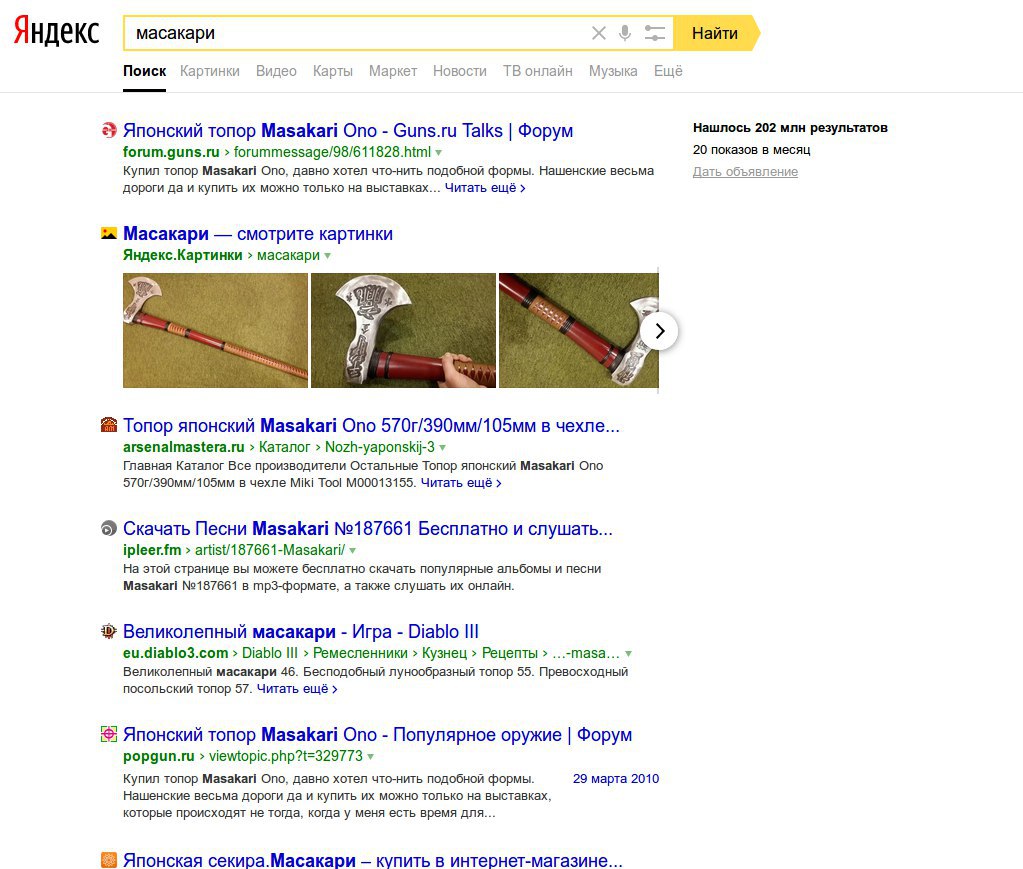Open dropdown arrow after Nozh-yaponskij-3
This screenshot has height=869, width=1023.
tap(442, 448)
